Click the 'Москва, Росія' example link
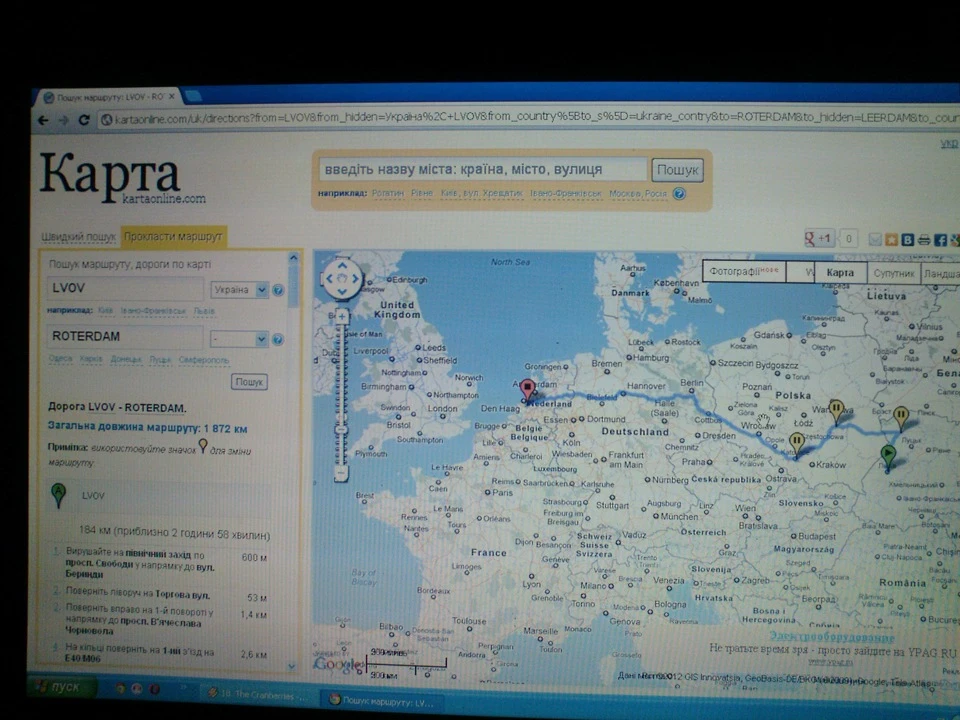 637,193
